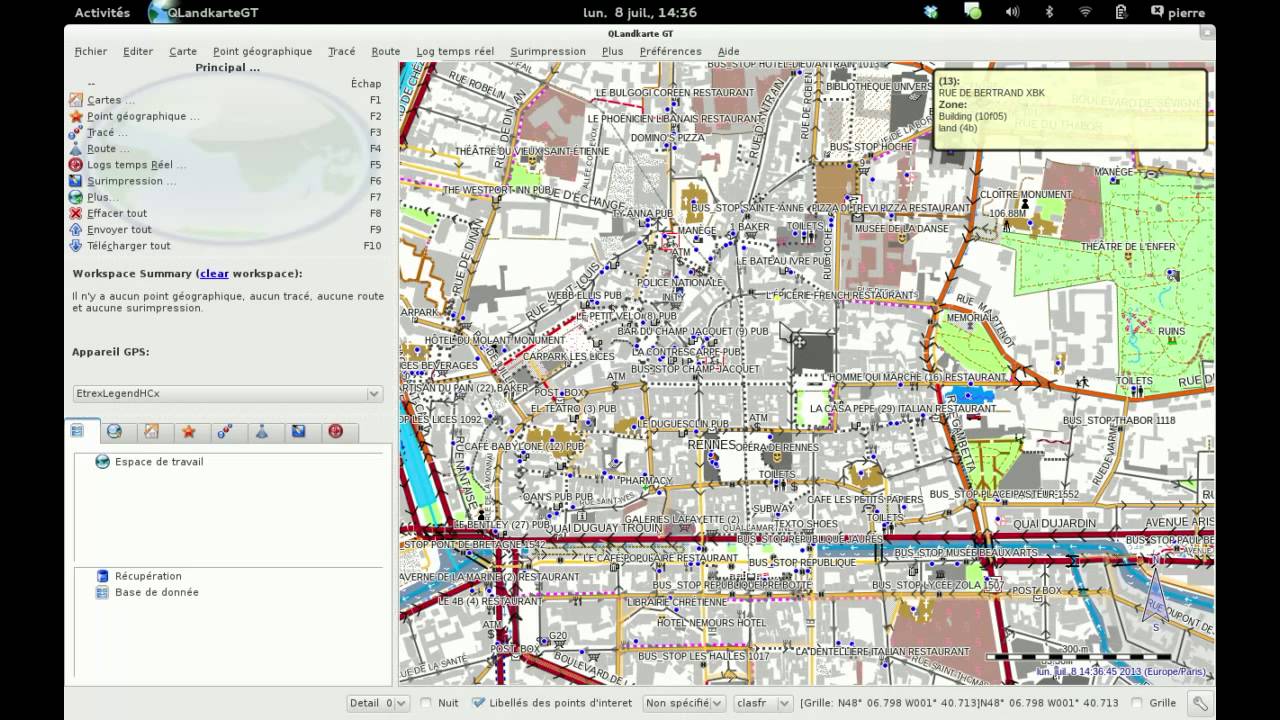Screen dimensions: 1280x720
Task: Open the Editer menu
Action: (x=138, y=51)
